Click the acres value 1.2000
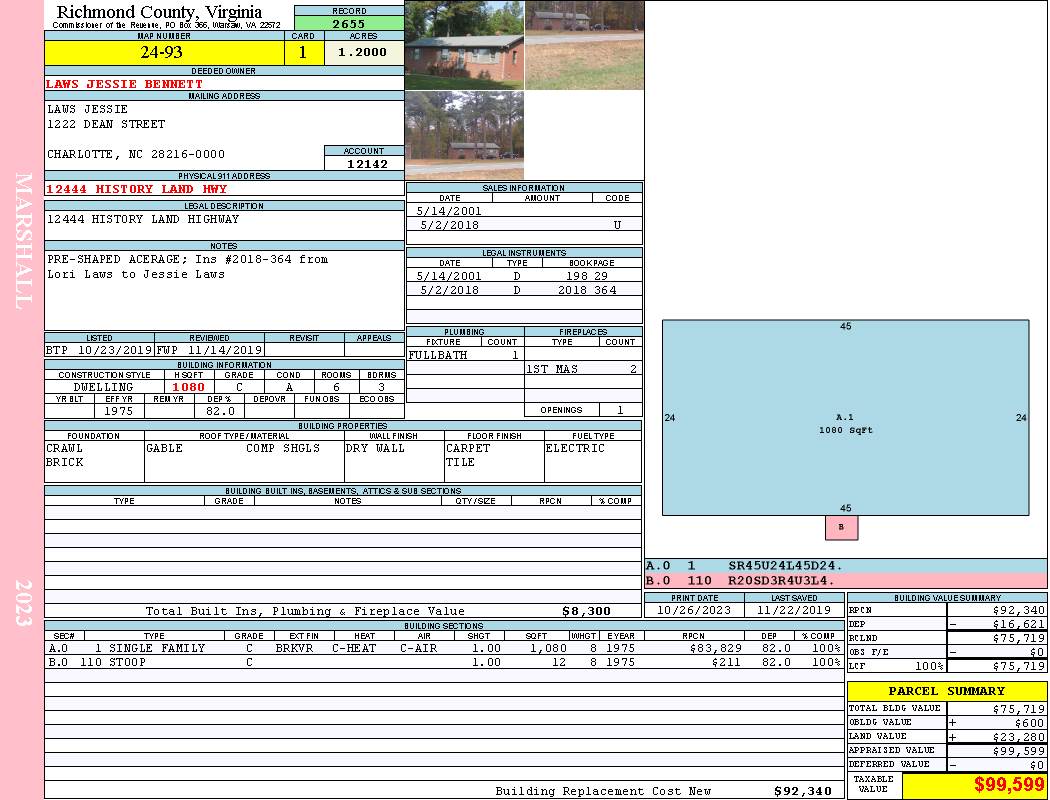The image size is (1050, 800). tap(362, 52)
